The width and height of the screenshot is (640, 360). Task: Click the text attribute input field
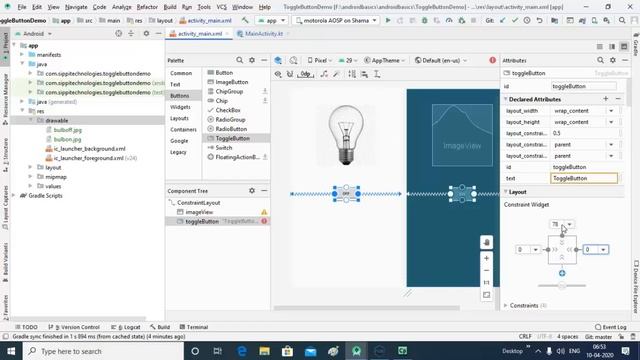(x=584, y=178)
